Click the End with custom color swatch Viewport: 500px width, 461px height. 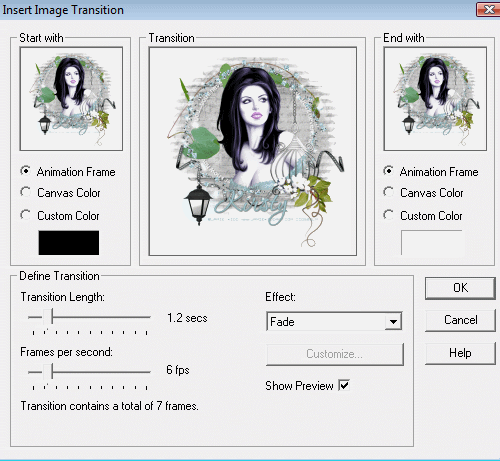pos(432,243)
